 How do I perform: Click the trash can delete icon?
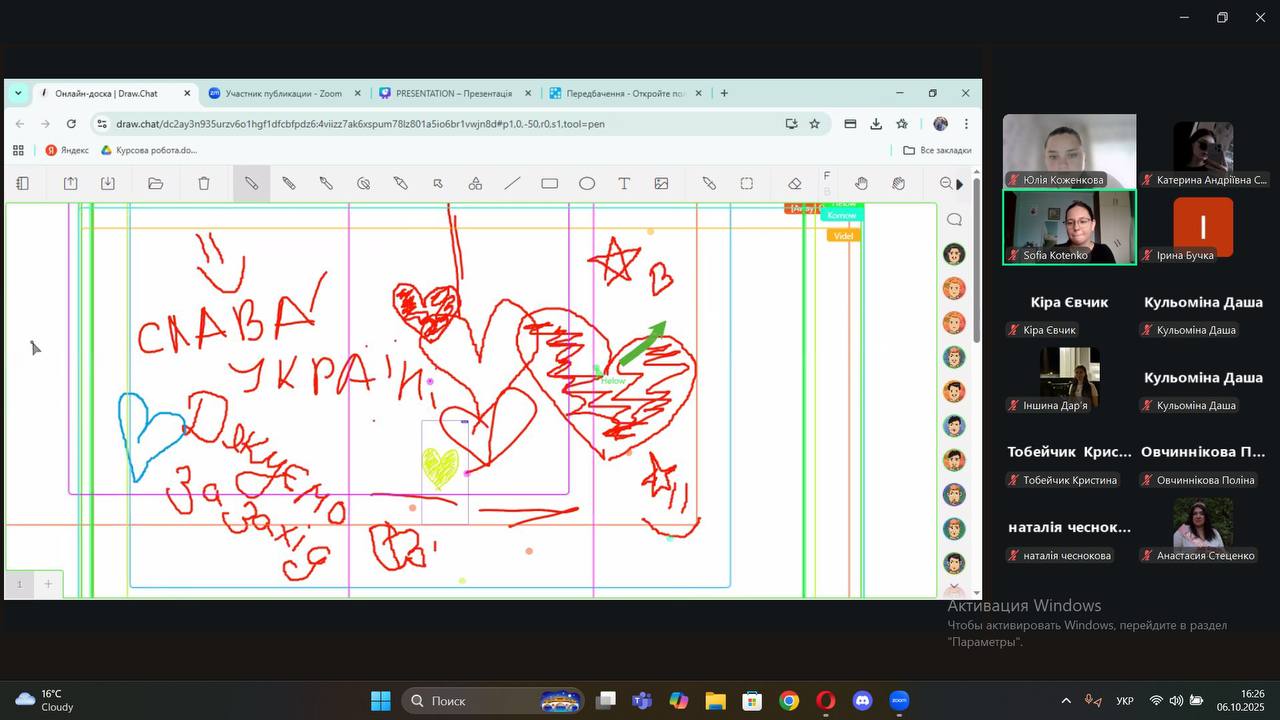(x=204, y=184)
